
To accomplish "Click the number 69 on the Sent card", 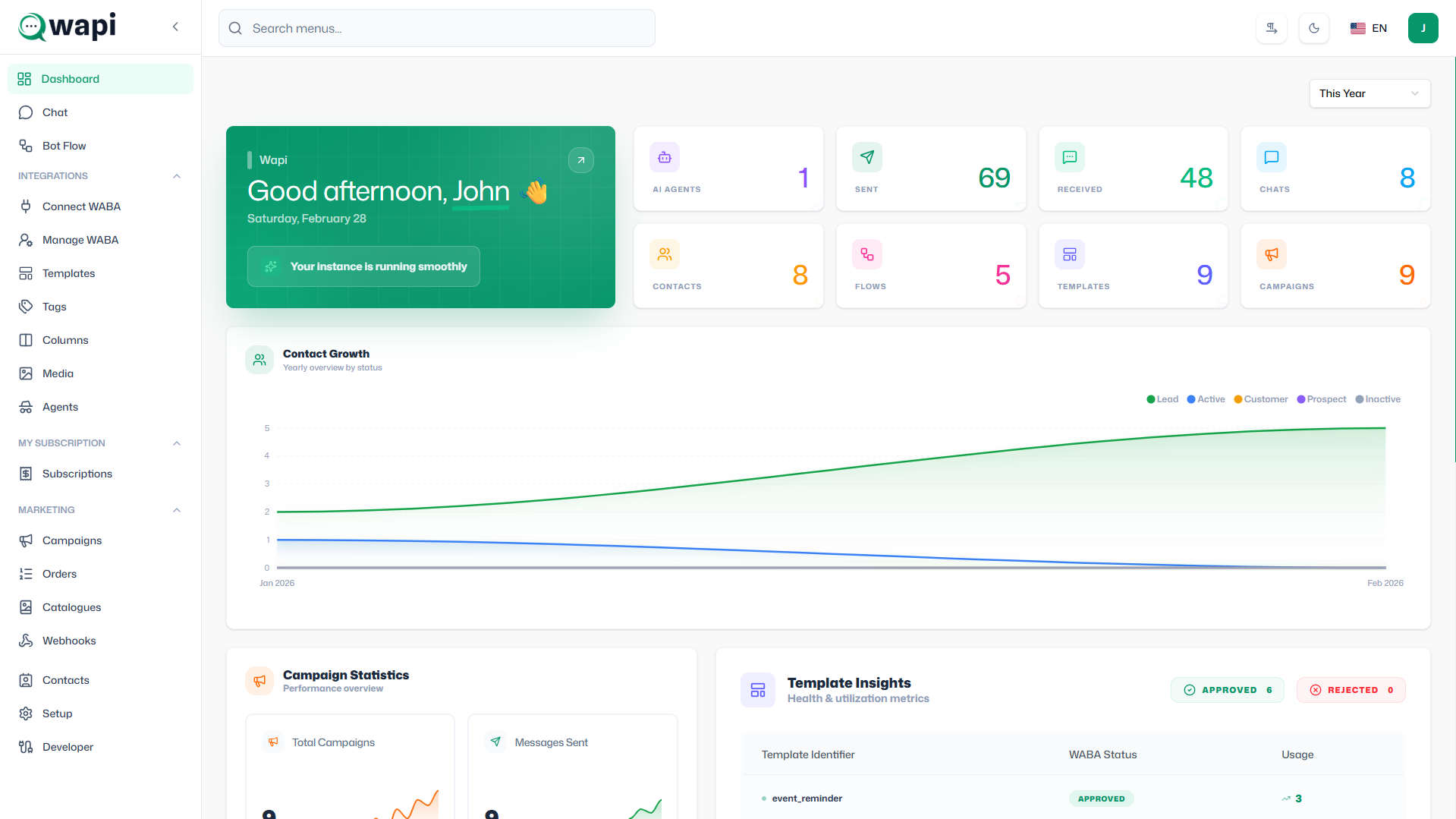I will 994,178.
